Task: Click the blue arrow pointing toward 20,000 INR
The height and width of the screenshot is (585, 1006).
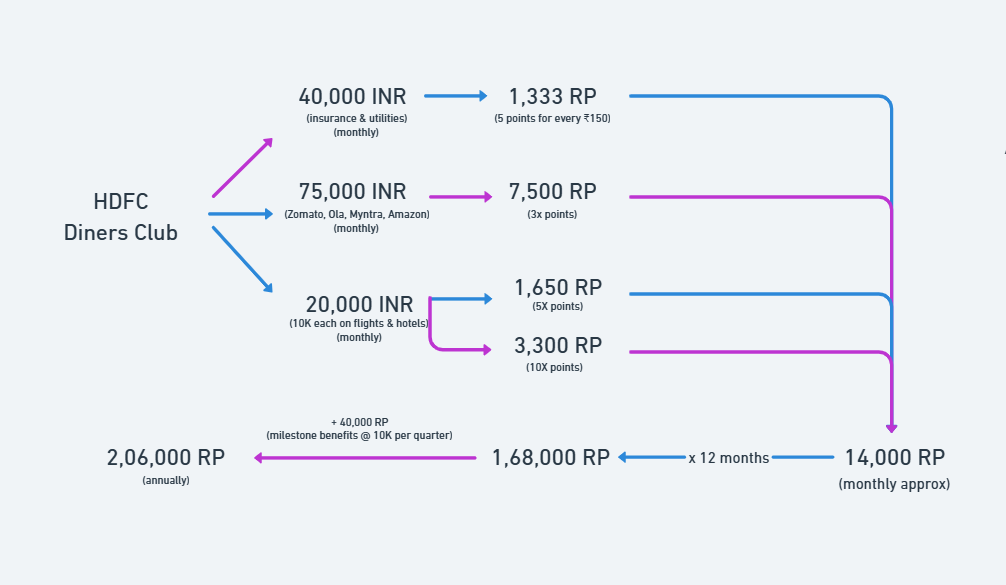Action: point(243,260)
